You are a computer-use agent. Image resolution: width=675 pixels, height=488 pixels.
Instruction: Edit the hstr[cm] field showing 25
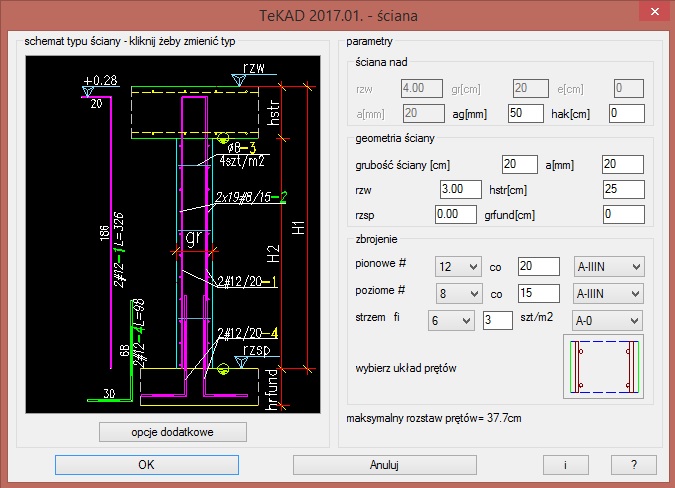624,189
